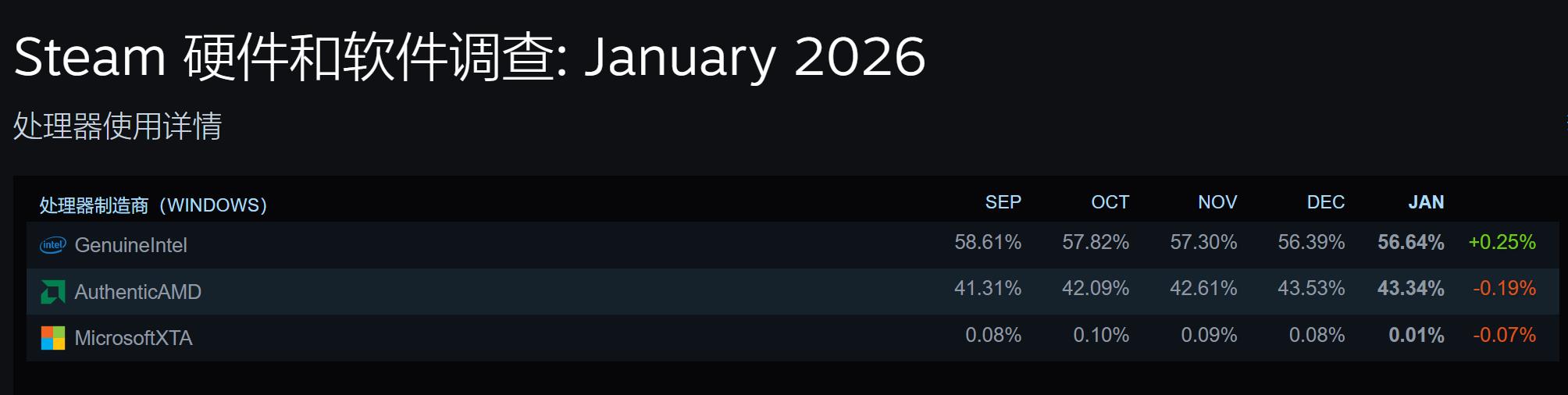Click the Microsoft logo icon
The width and height of the screenshot is (1568, 395).
tap(52, 338)
